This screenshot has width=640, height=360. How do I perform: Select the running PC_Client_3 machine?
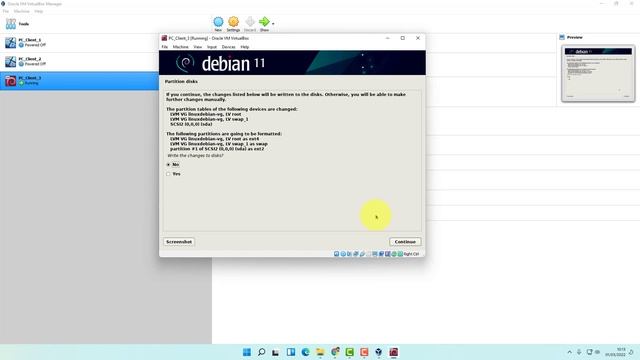click(80, 80)
